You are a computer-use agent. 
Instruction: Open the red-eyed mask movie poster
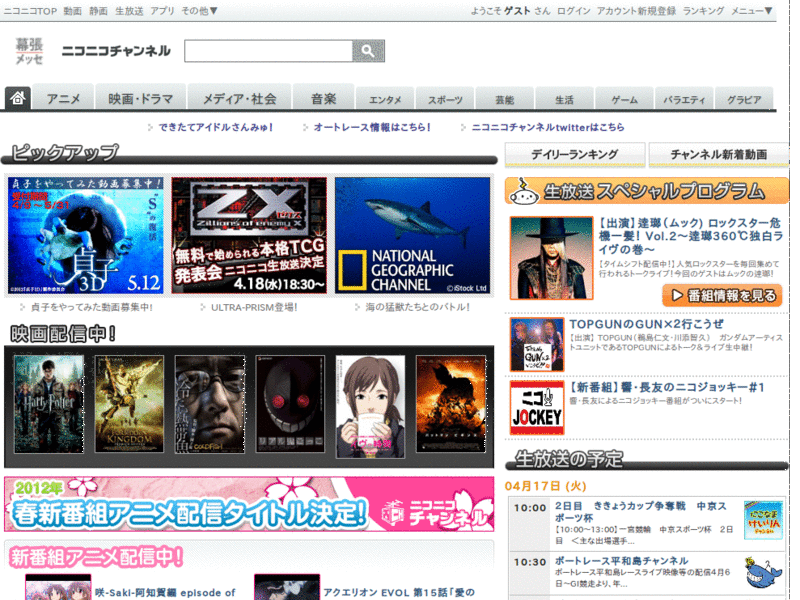click(x=290, y=404)
